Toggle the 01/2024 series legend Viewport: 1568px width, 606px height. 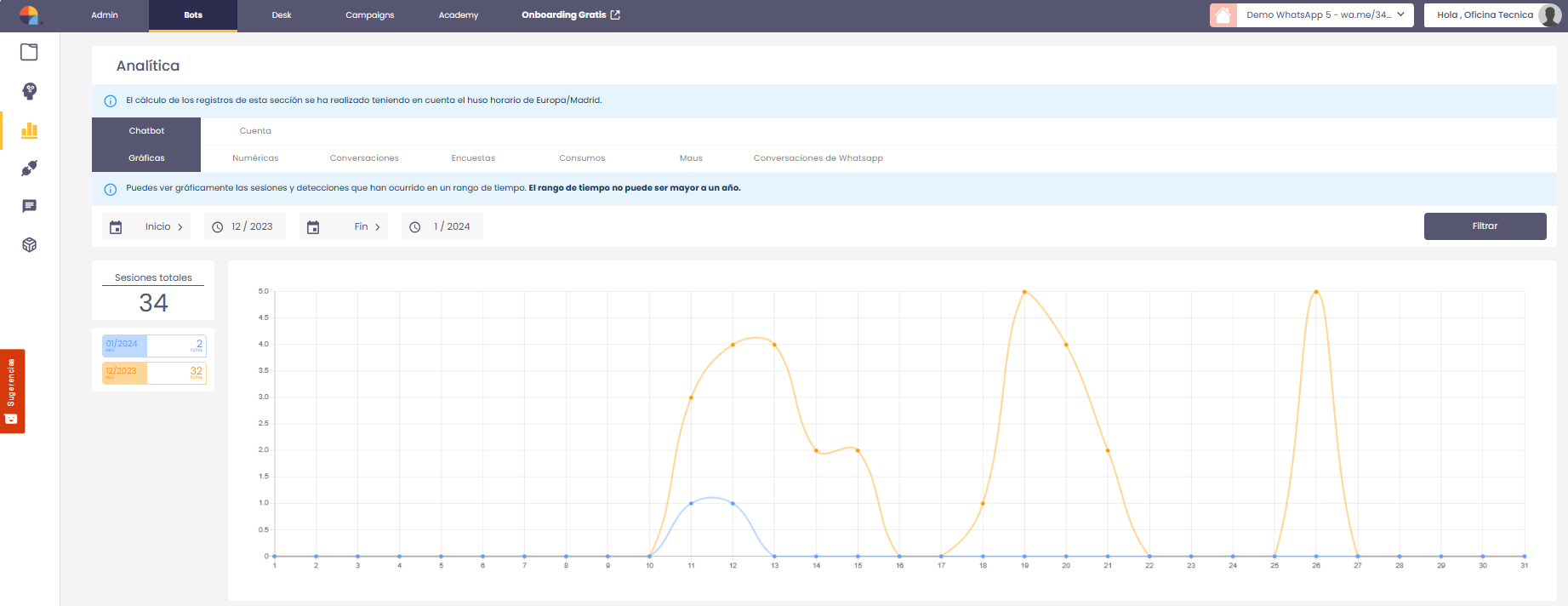[153, 346]
